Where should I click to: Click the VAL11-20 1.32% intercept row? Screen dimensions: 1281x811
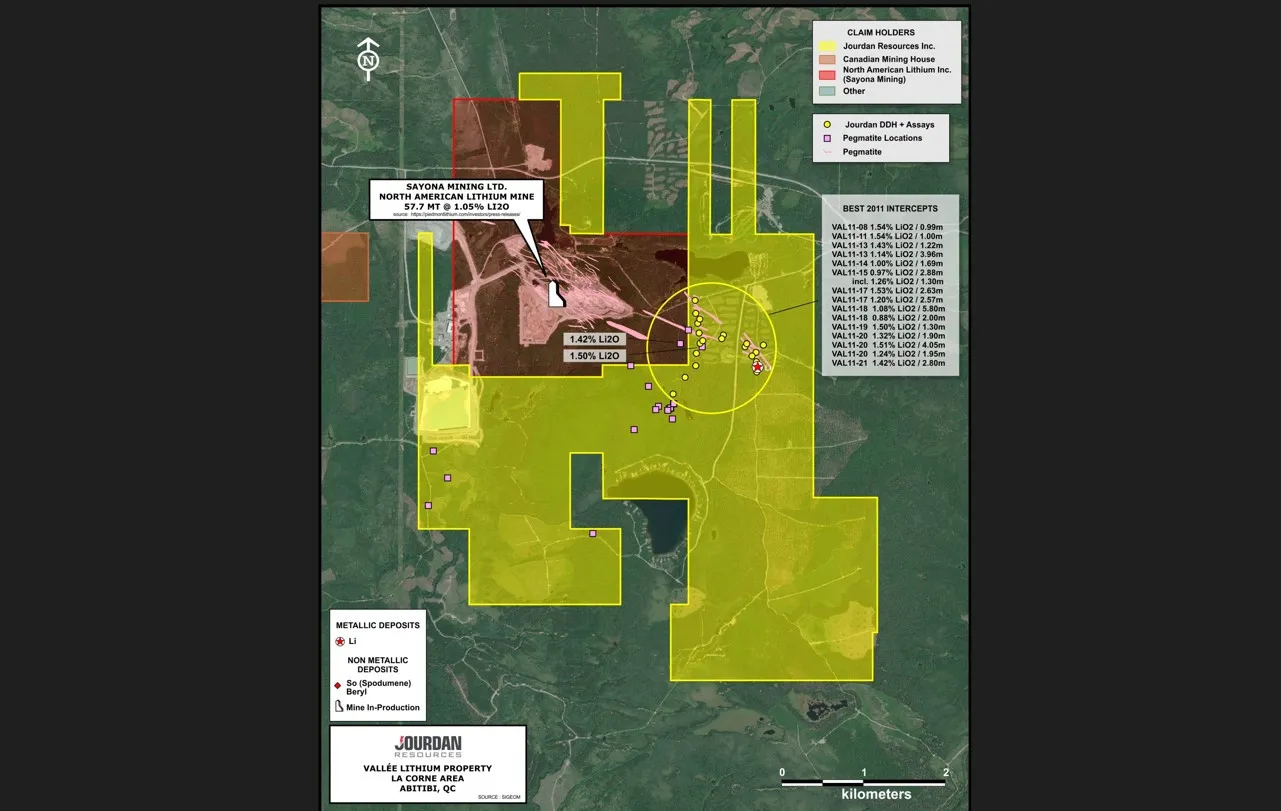coord(889,336)
